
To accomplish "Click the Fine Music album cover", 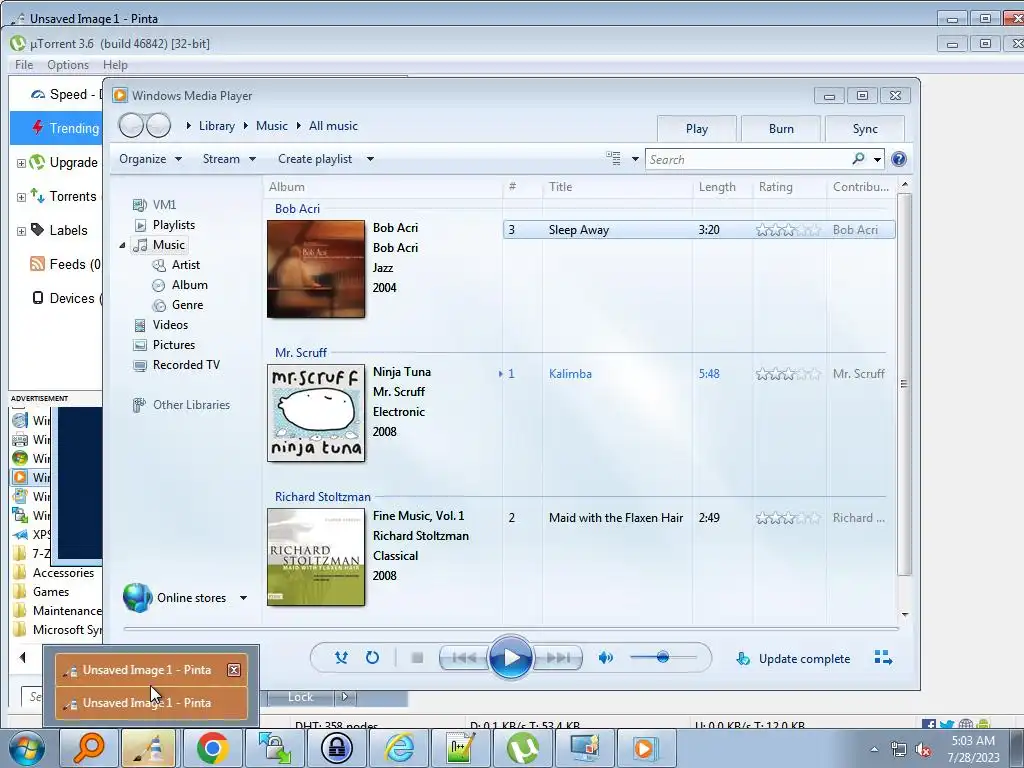I will coord(316,557).
